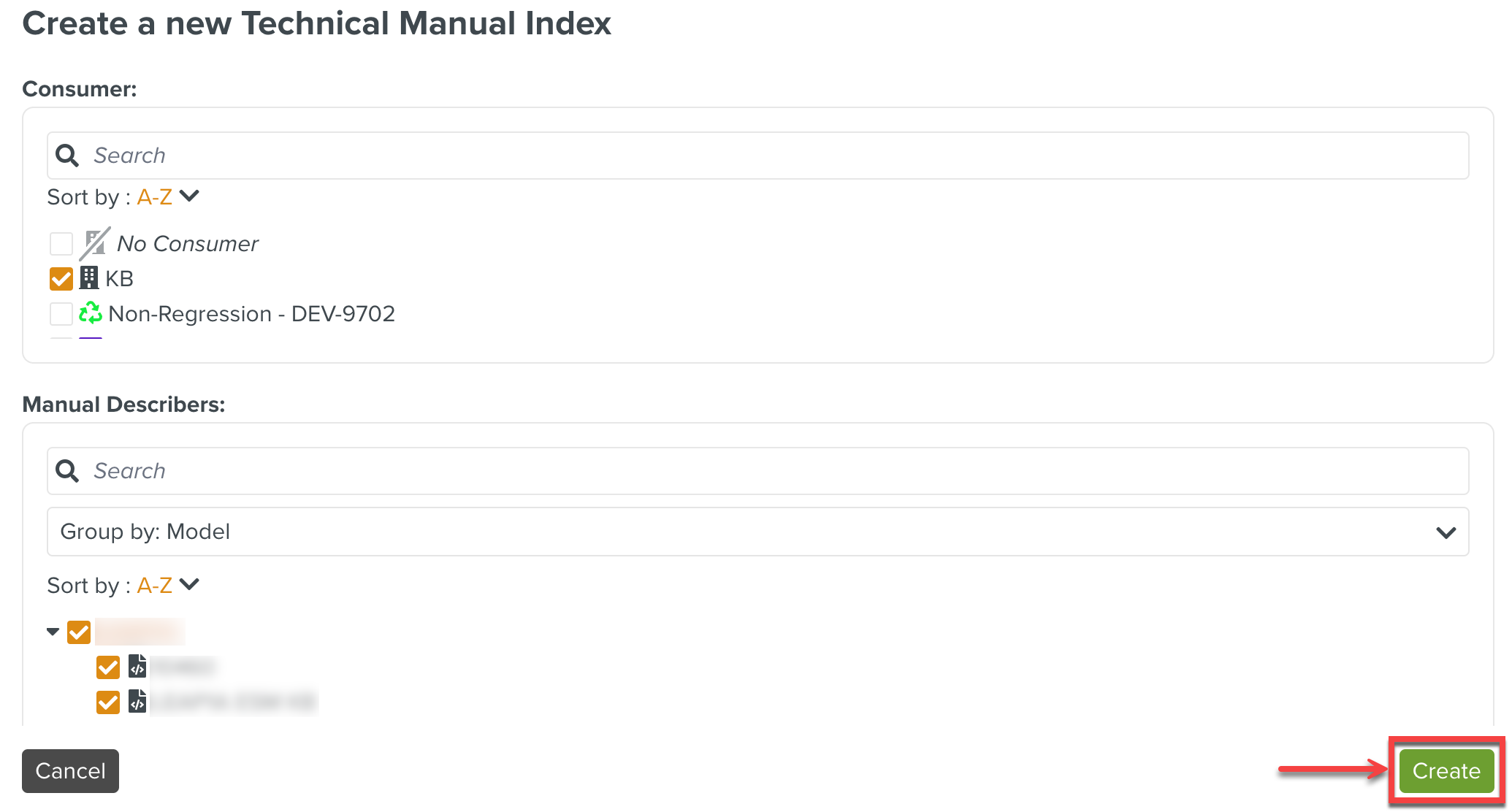Collapse the model group tree node
This screenshot has height=812, width=1512.
point(53,632)
